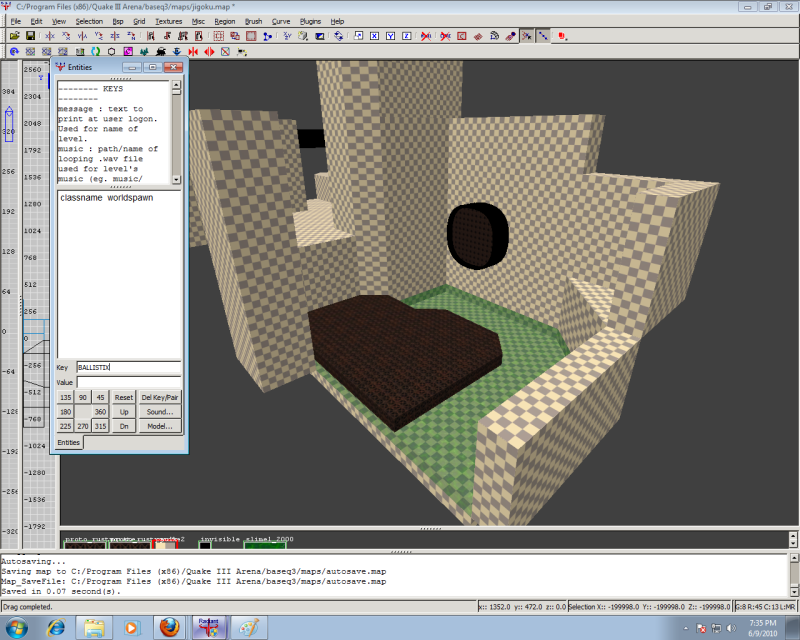Flip selection along Z-axis
This screenshot has height=640, width=800.
click(x=115, y=36)
